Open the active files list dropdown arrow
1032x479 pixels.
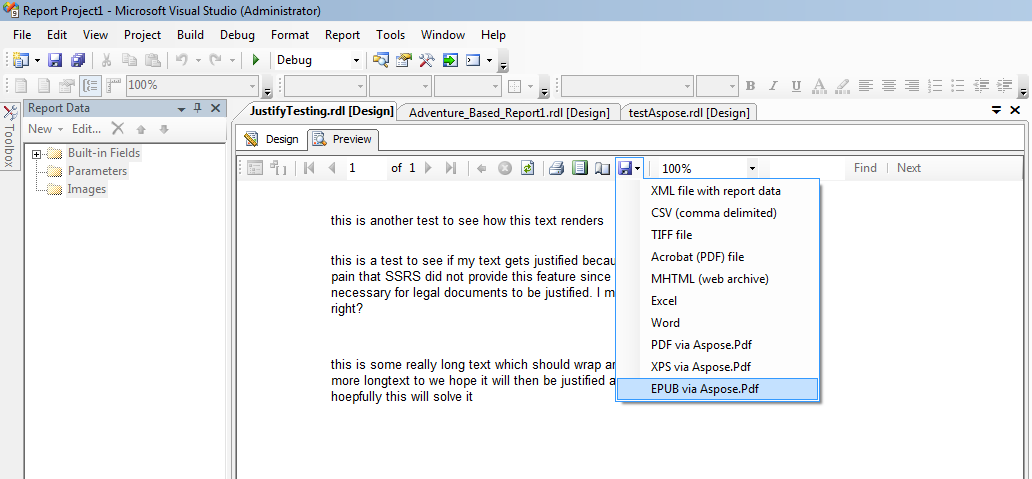996,111
